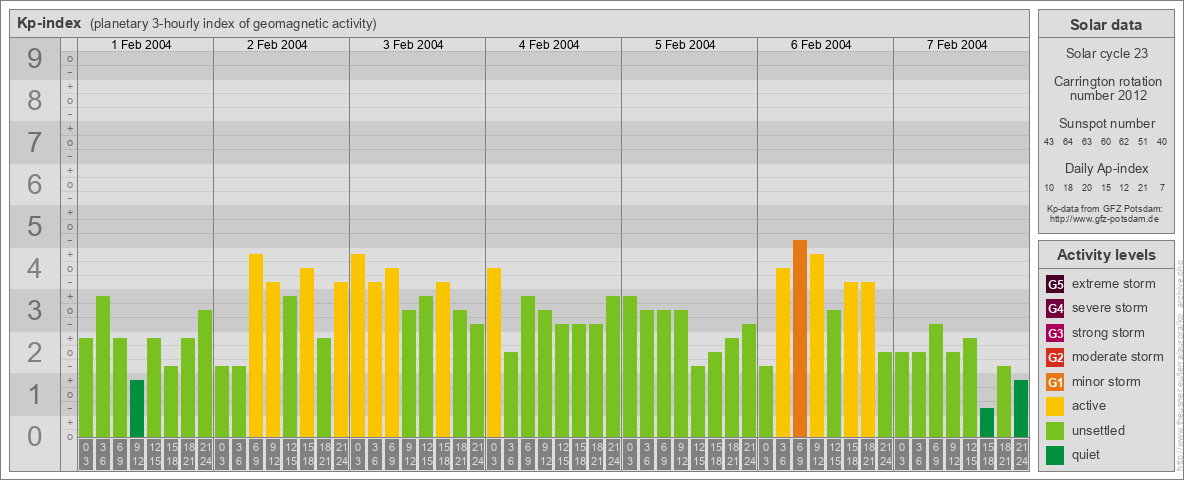1184x480 pixels.
Task: Click the 1 Feb 3-6 green bar
Action: click(x=103, y=367)
